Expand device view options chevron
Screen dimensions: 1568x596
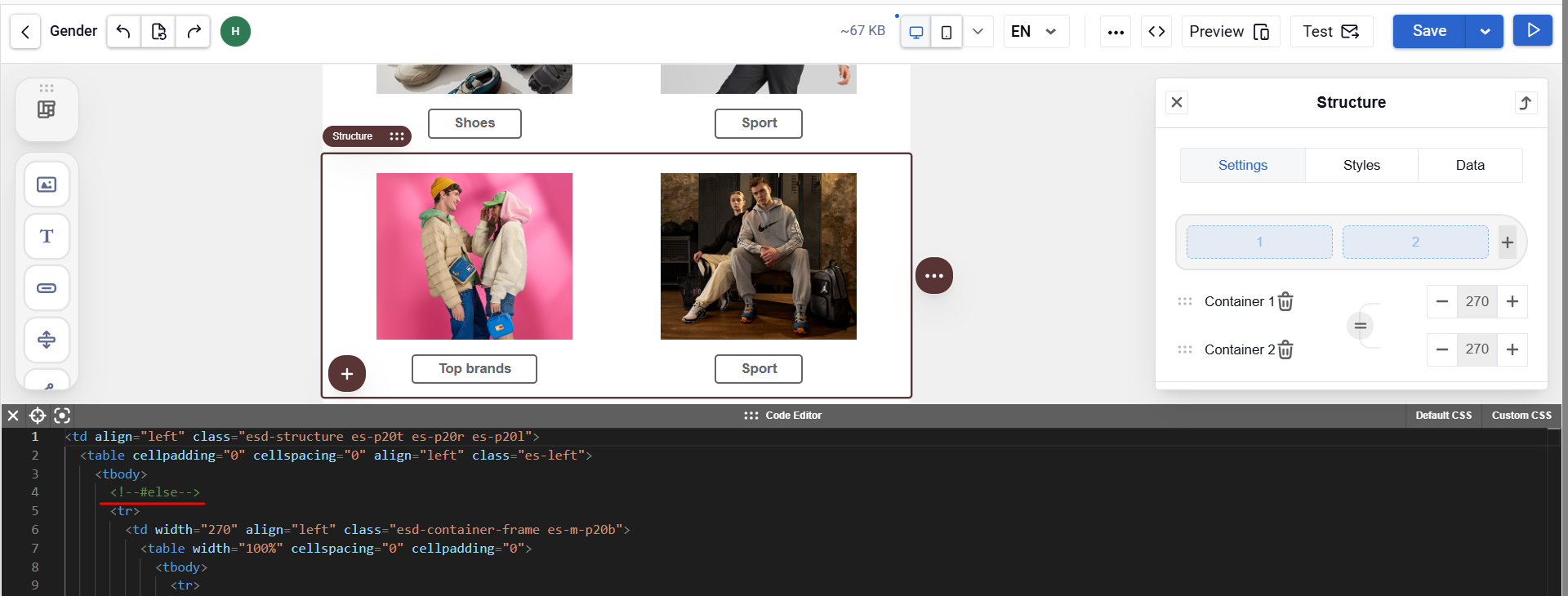coord(978,32)
